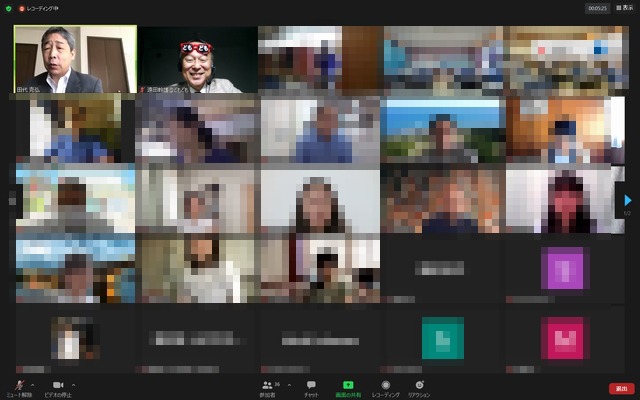This screenshot has height=400, width=640.
Task: Click the meeting timer display
Action: (598, 7)
